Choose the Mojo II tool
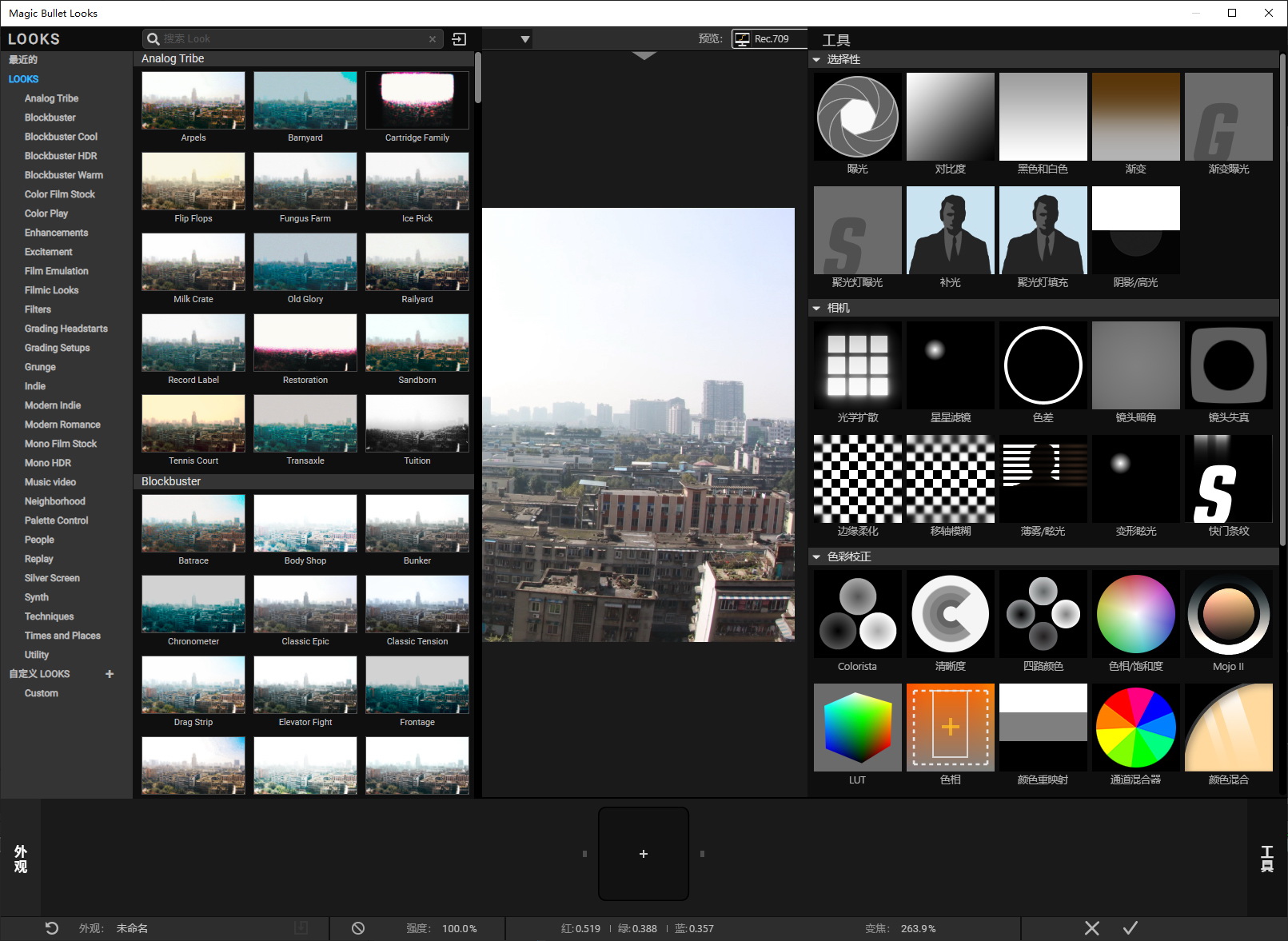Image resolution: width=1288 pixels, height=941 pixels. 1228,614
